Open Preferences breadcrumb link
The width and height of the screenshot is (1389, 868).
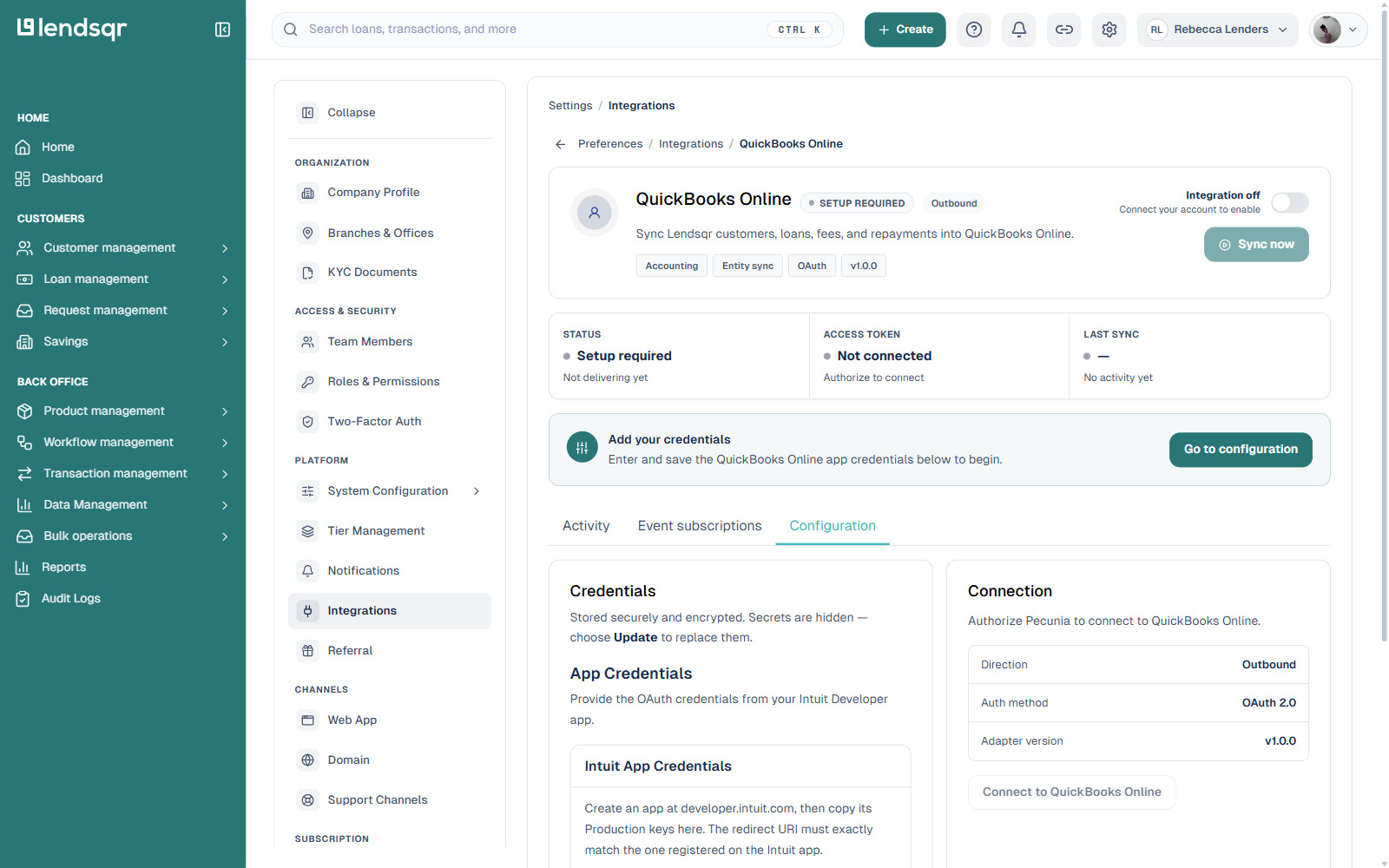610,144
